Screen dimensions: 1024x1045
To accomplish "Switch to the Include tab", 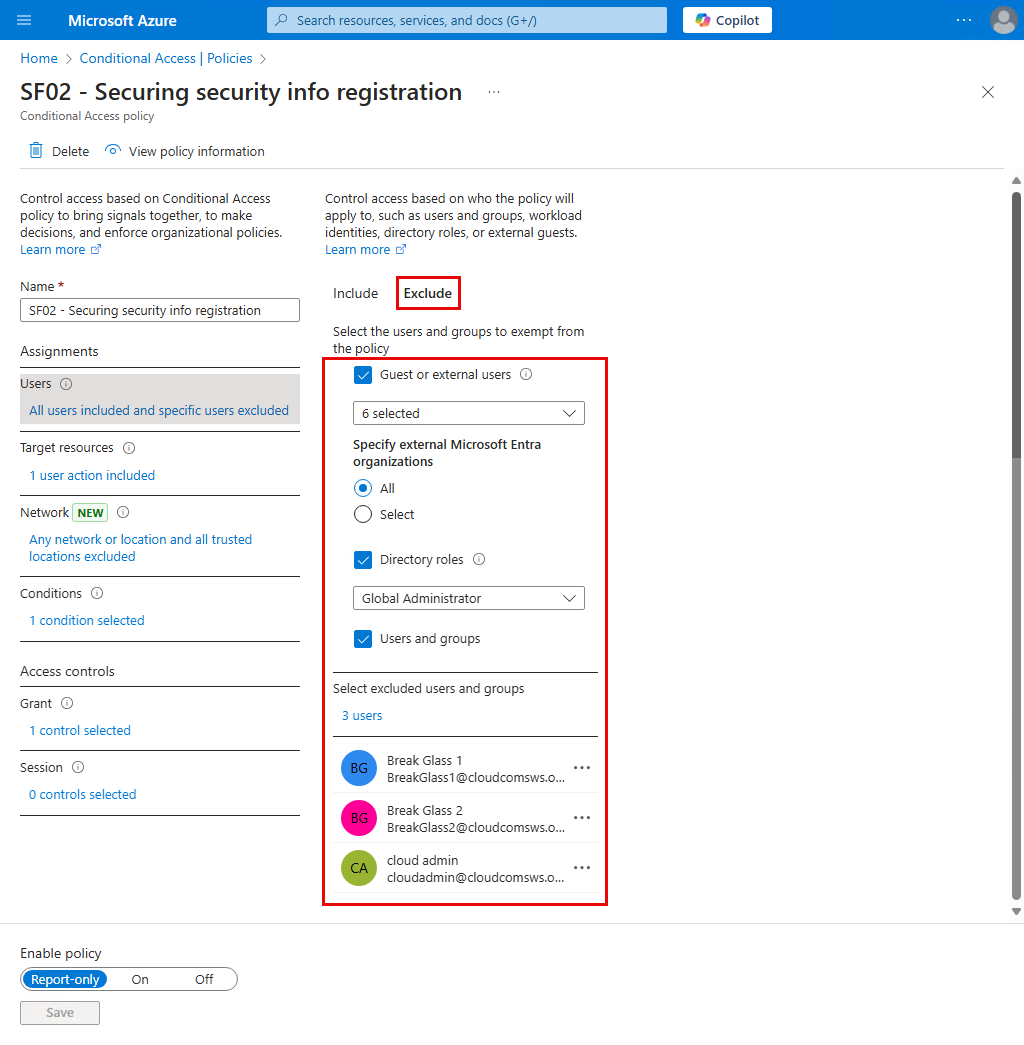I will pos(355,293).
